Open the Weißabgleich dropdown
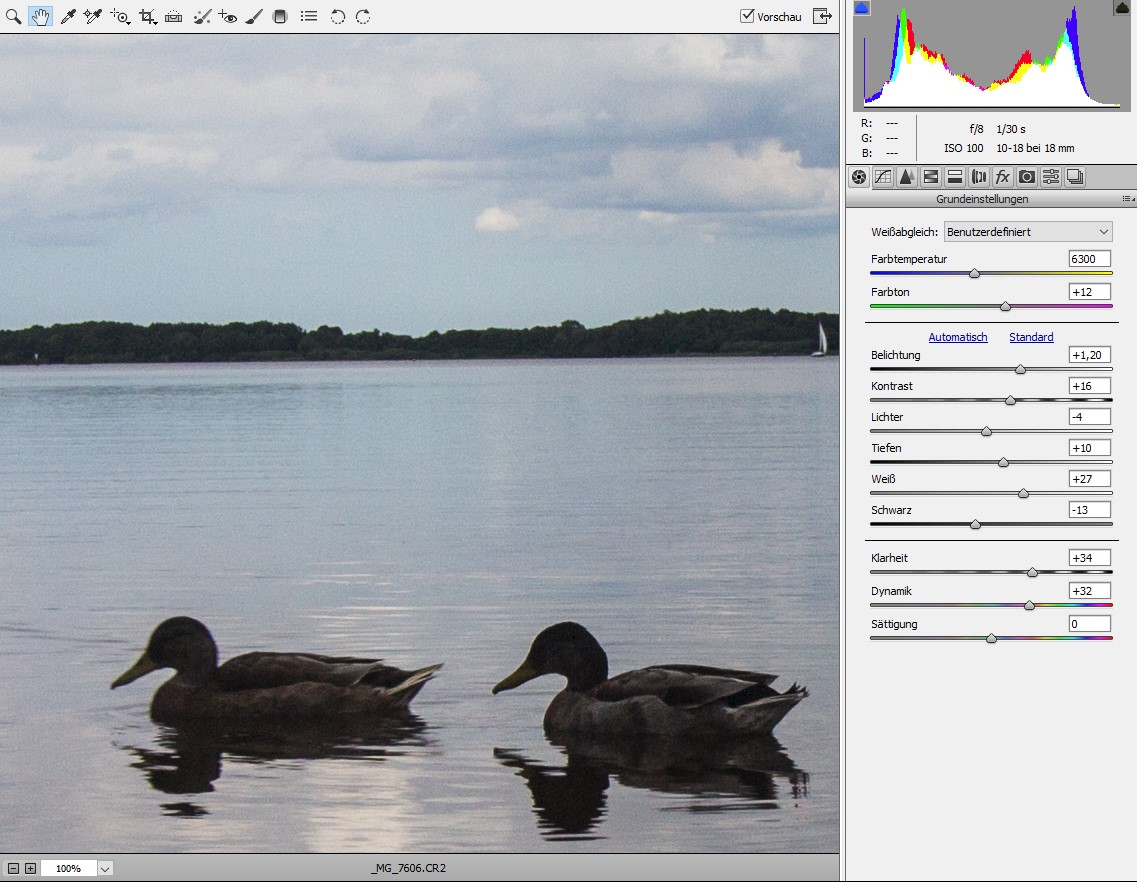 (x=1028, y=232)
